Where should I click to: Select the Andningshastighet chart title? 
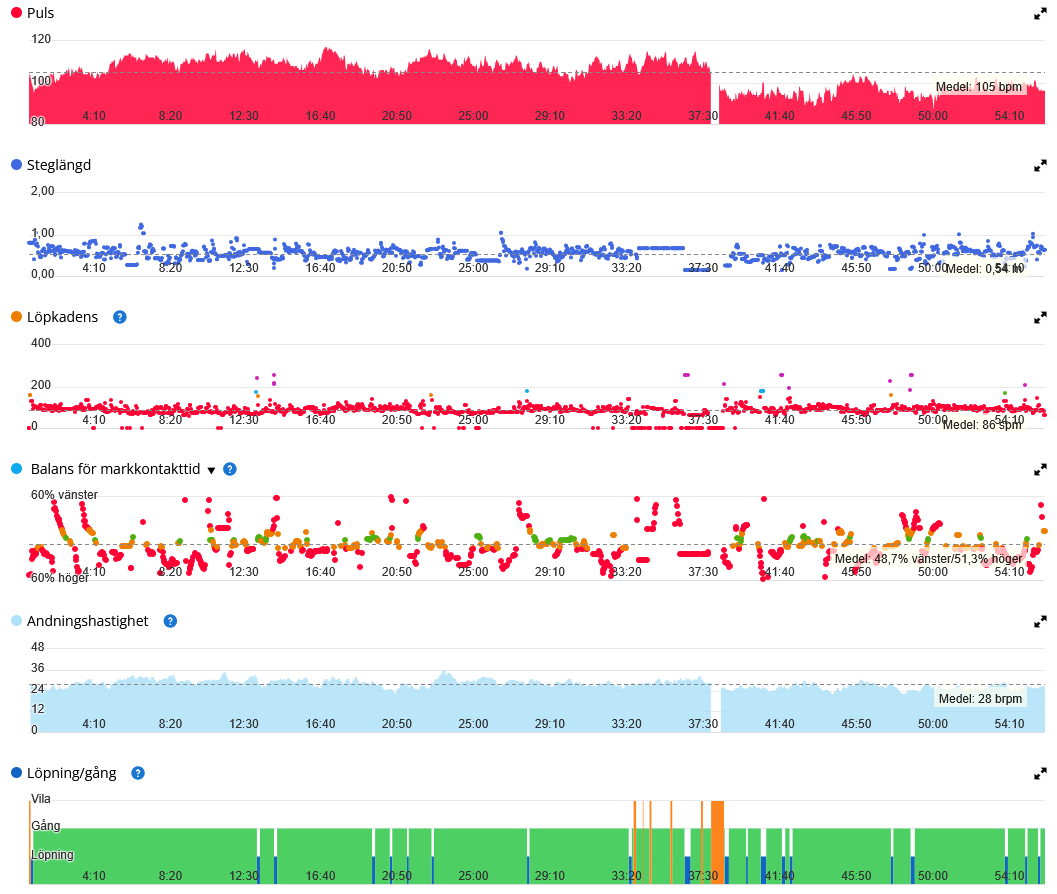pos(88,621)
